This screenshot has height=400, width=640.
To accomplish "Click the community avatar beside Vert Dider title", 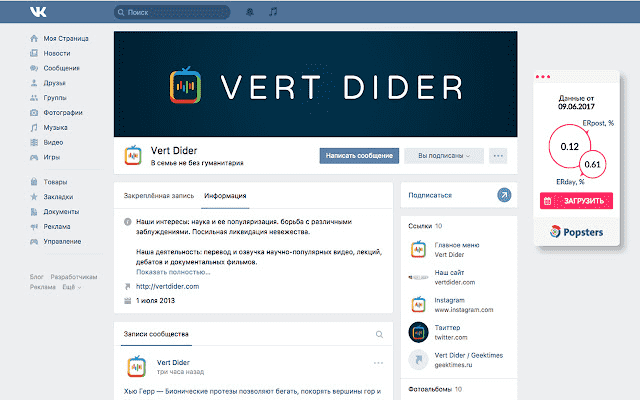I will click(x=133, y=156).
